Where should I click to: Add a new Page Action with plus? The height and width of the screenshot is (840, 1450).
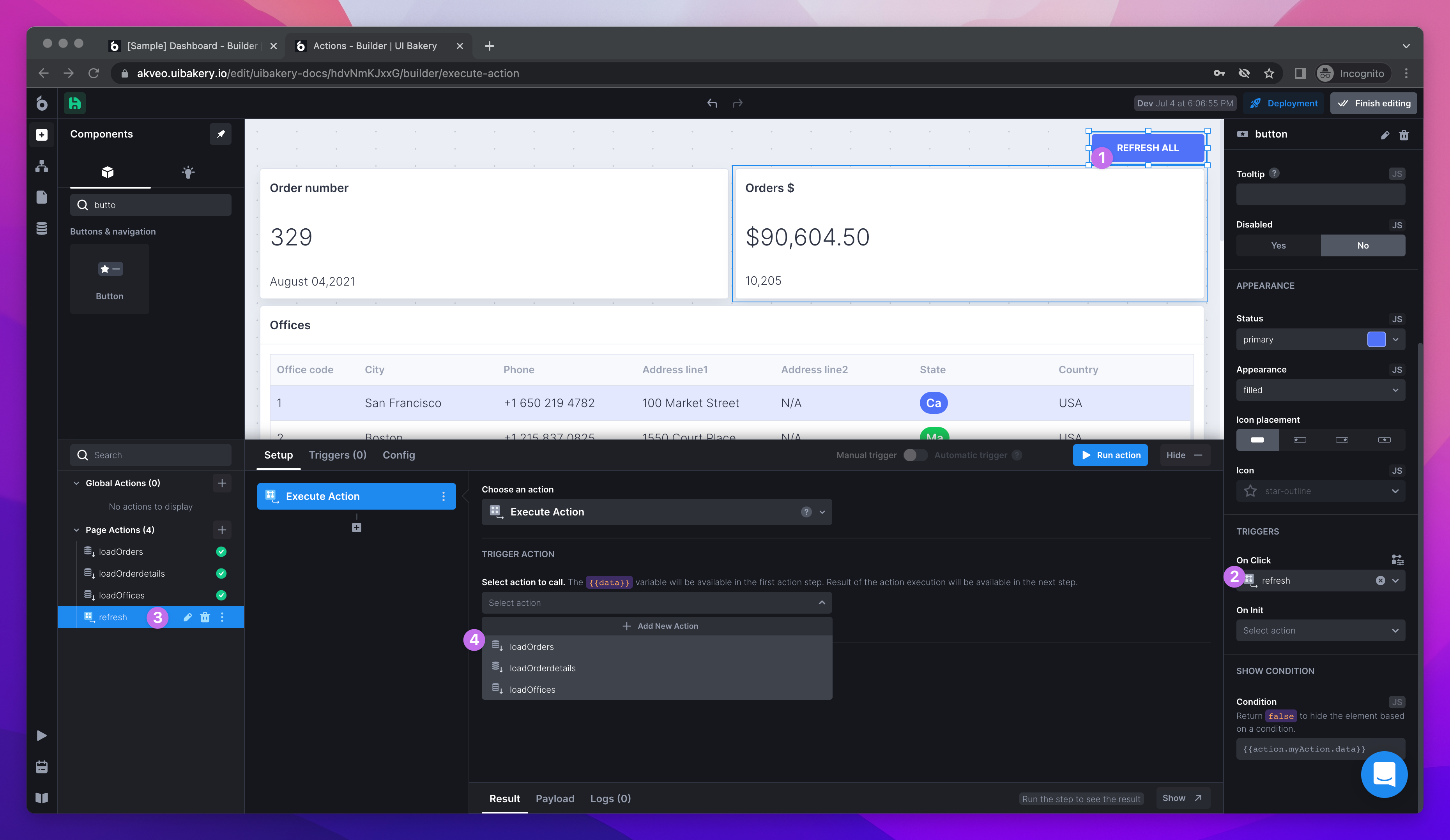(221, 529)
